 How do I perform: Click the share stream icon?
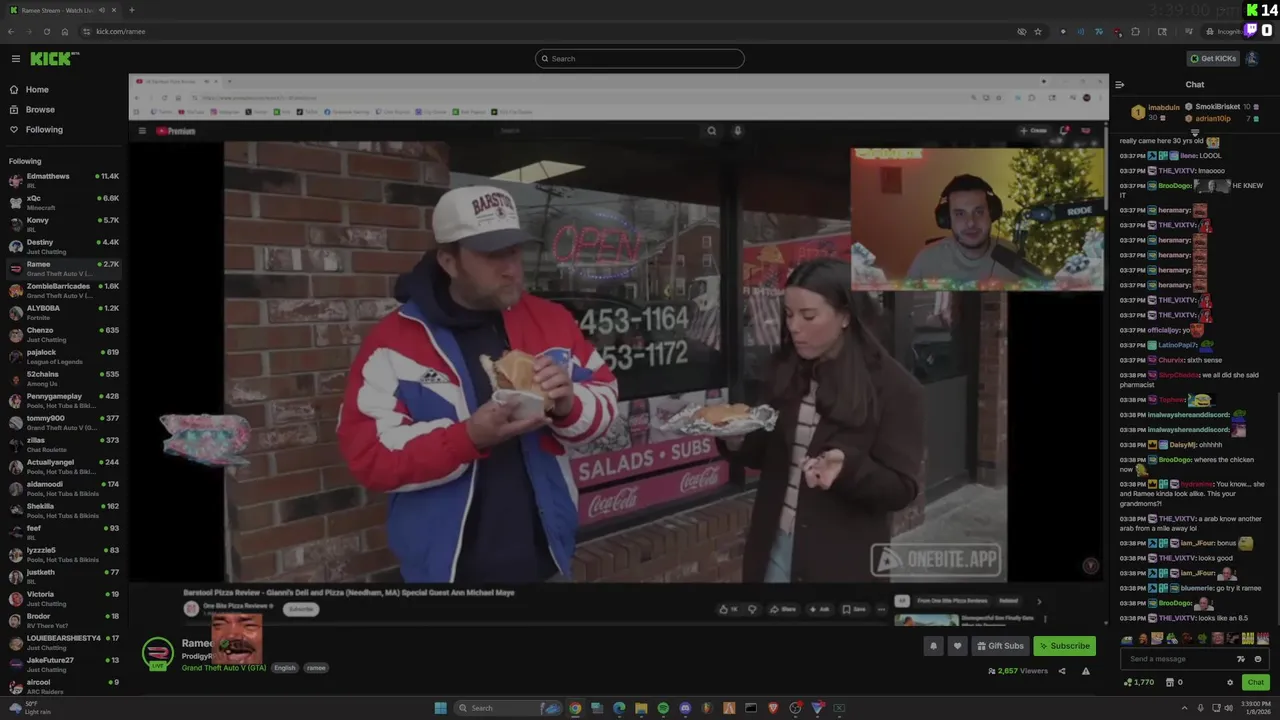click(1062, 671)
